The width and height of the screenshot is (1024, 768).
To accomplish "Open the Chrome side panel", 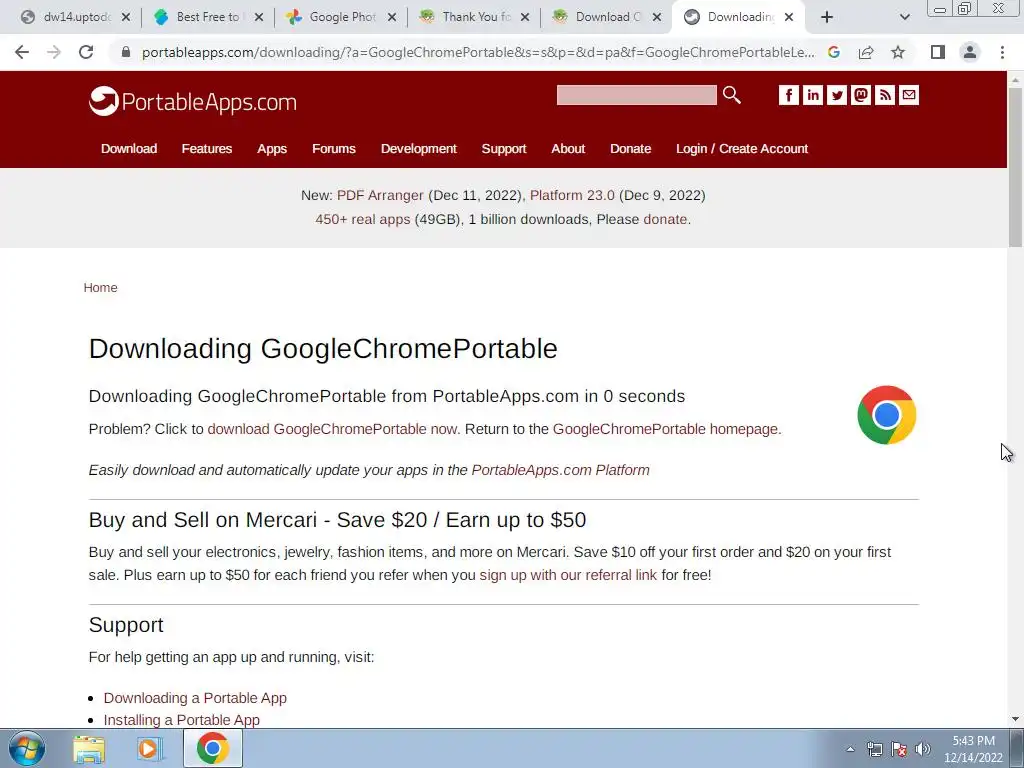I will point(938,52).
